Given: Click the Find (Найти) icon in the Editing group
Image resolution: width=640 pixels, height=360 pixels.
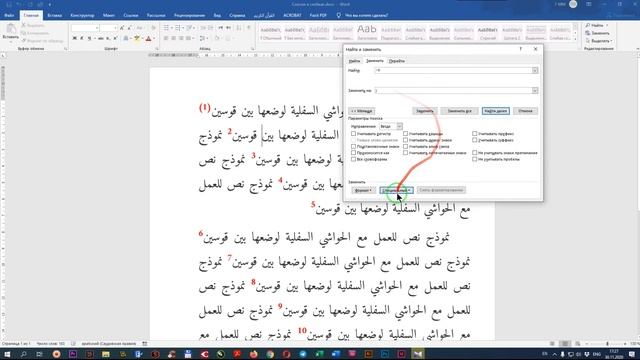Looking at the screenshot, I should coord(588,25).
